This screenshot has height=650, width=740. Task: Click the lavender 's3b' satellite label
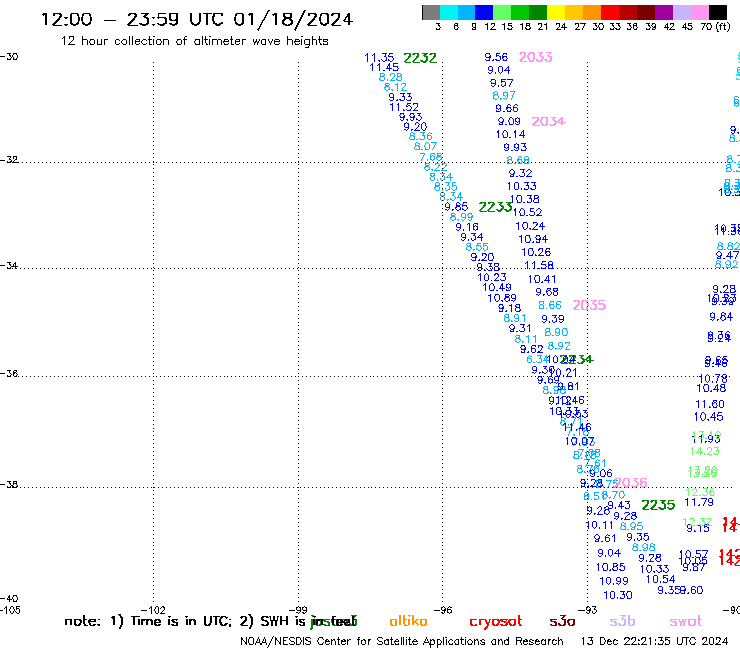click(622, 622)
